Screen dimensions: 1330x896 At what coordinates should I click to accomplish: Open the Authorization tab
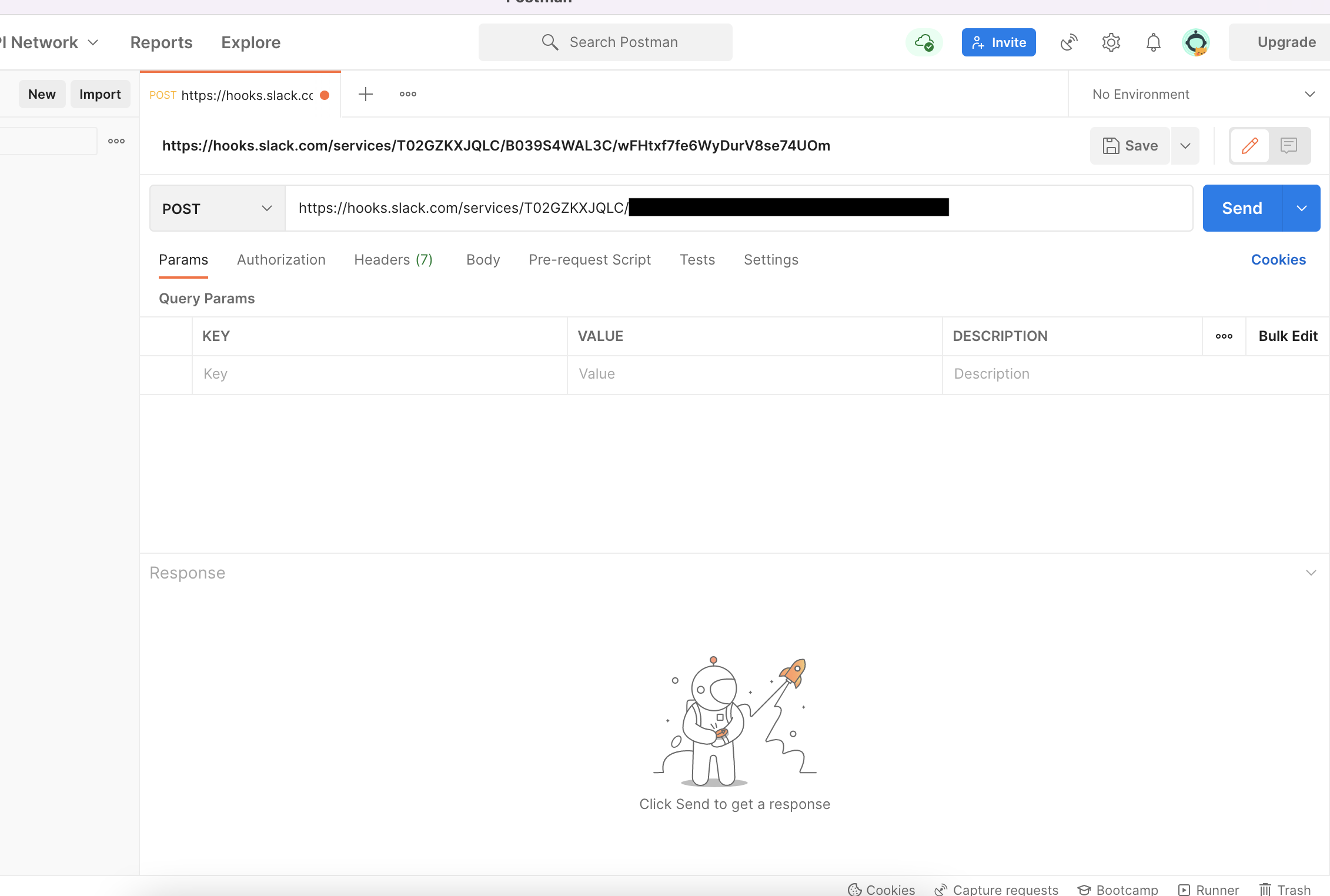[x=281, y=260]
